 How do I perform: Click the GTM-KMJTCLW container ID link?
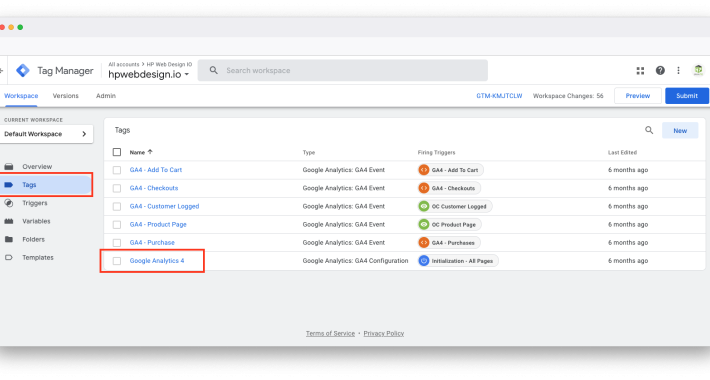point(499,96)
